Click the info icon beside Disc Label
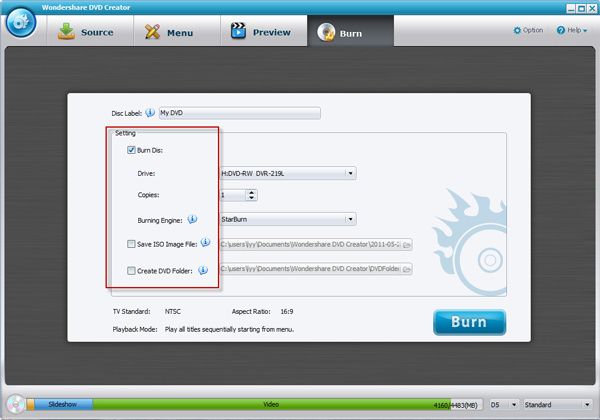The image size is (600, 420). pyautogui.click(x=150, y=112)
